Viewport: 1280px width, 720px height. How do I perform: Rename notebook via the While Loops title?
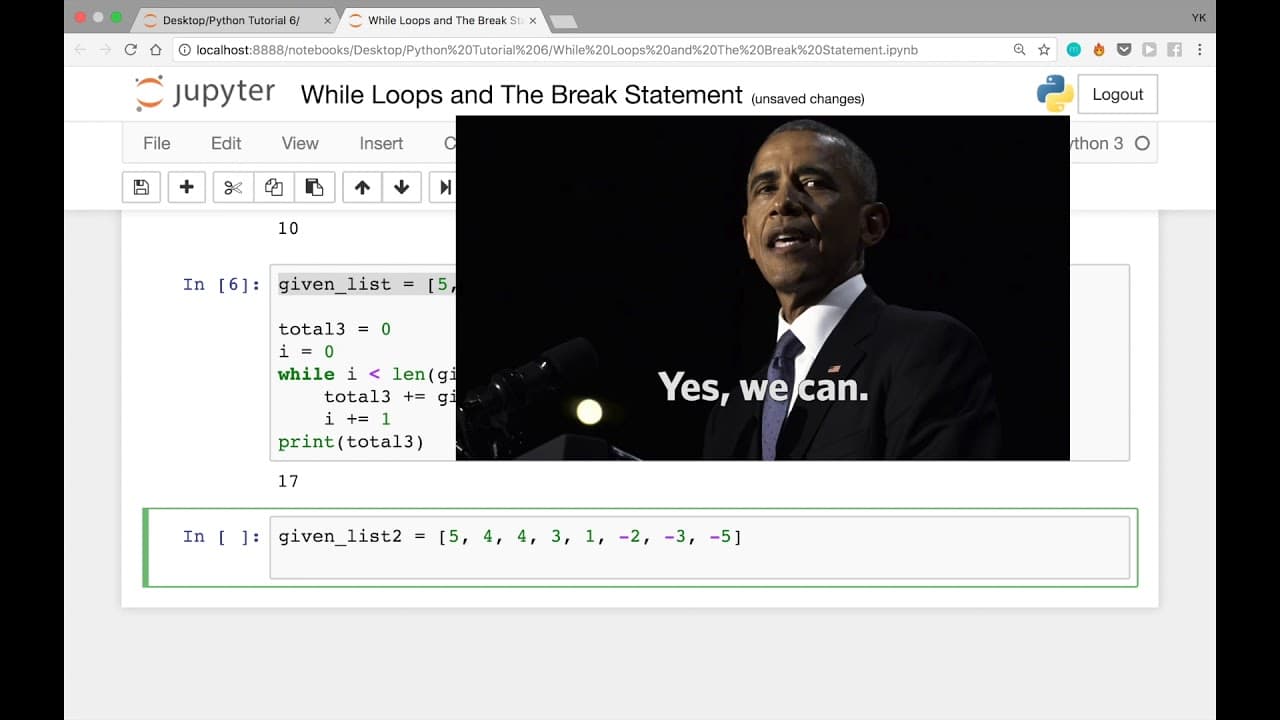coord(522,95)
